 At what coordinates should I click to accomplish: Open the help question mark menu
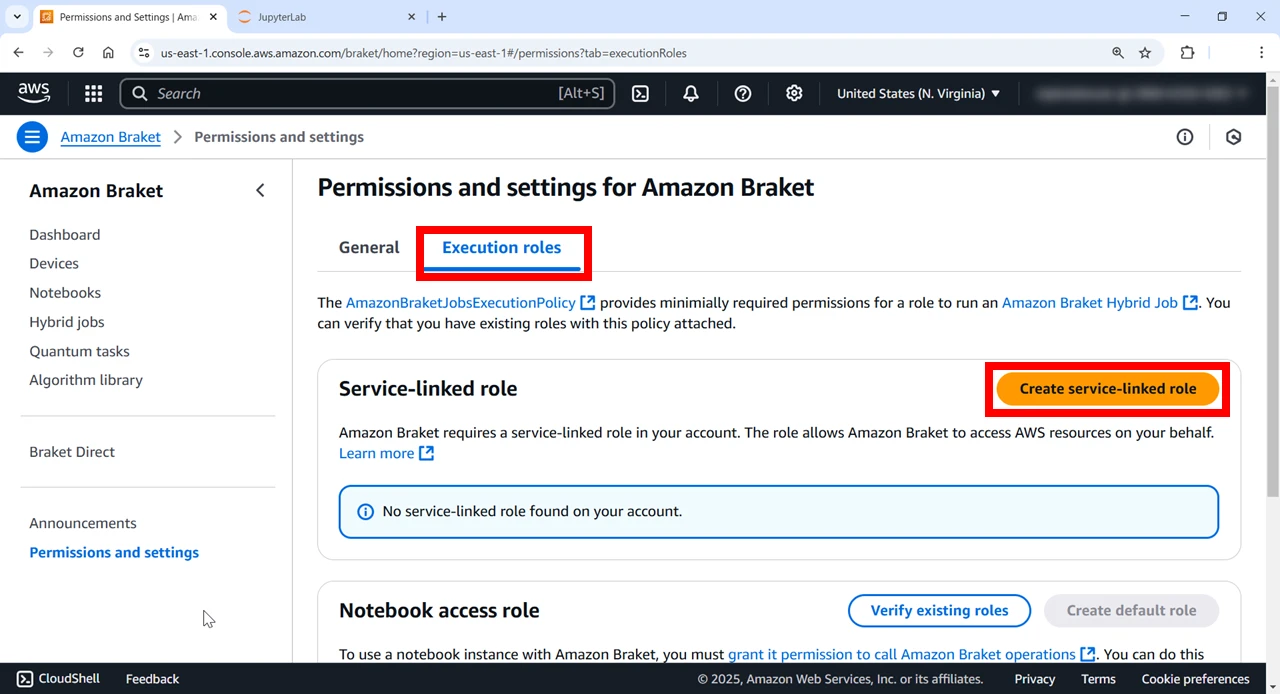(742, 93)
